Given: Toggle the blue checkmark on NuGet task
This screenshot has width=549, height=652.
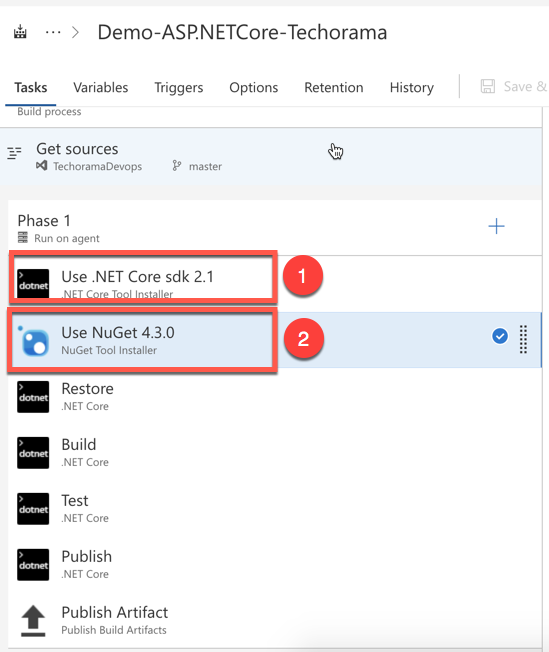Looking at the screenshot, I should coord(500,336).
